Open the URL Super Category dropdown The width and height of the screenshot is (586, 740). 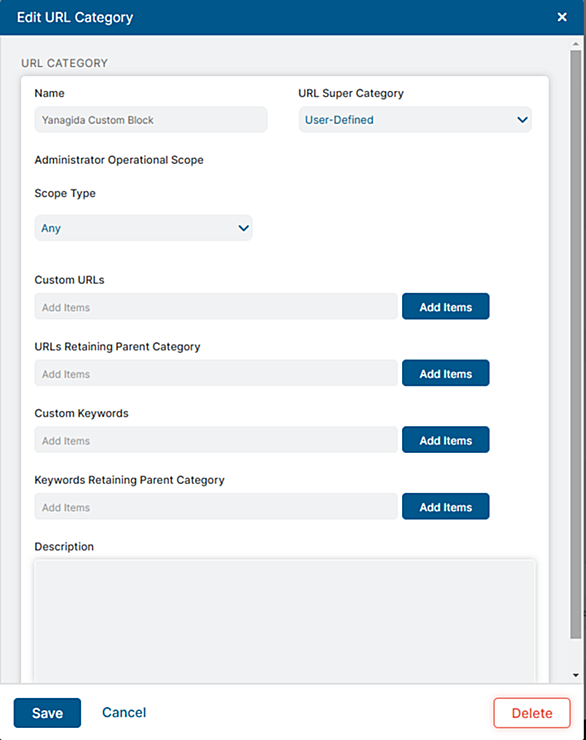(415, 119)
